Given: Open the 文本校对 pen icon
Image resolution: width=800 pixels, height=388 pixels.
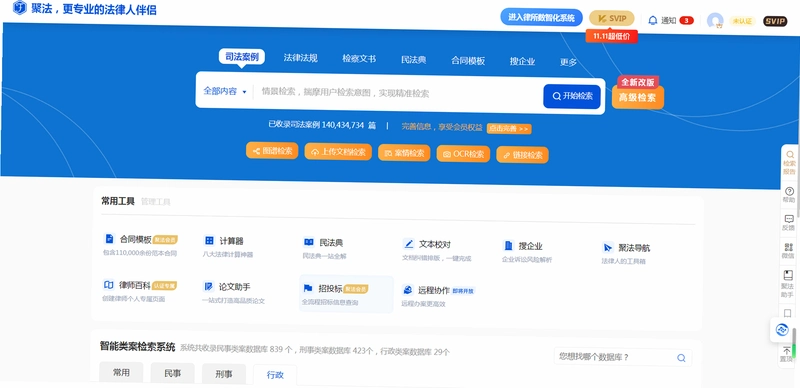Looking at the screenshot, I should point(408,244).
